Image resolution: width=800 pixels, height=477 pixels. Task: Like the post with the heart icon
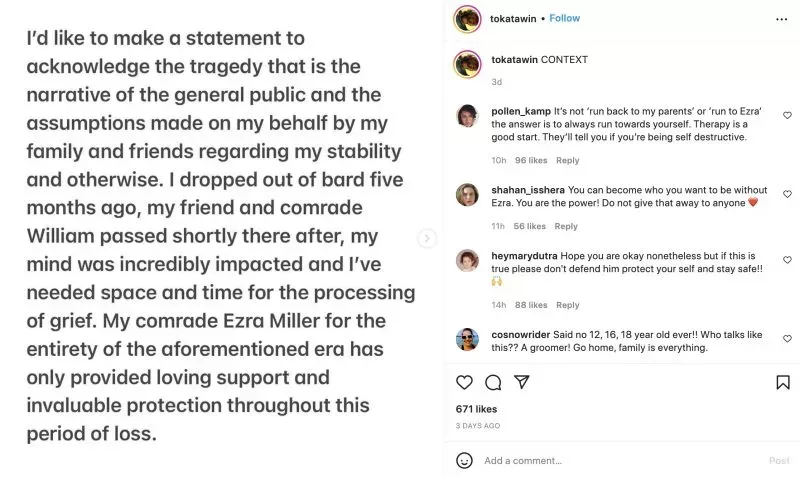coord(464,383)
